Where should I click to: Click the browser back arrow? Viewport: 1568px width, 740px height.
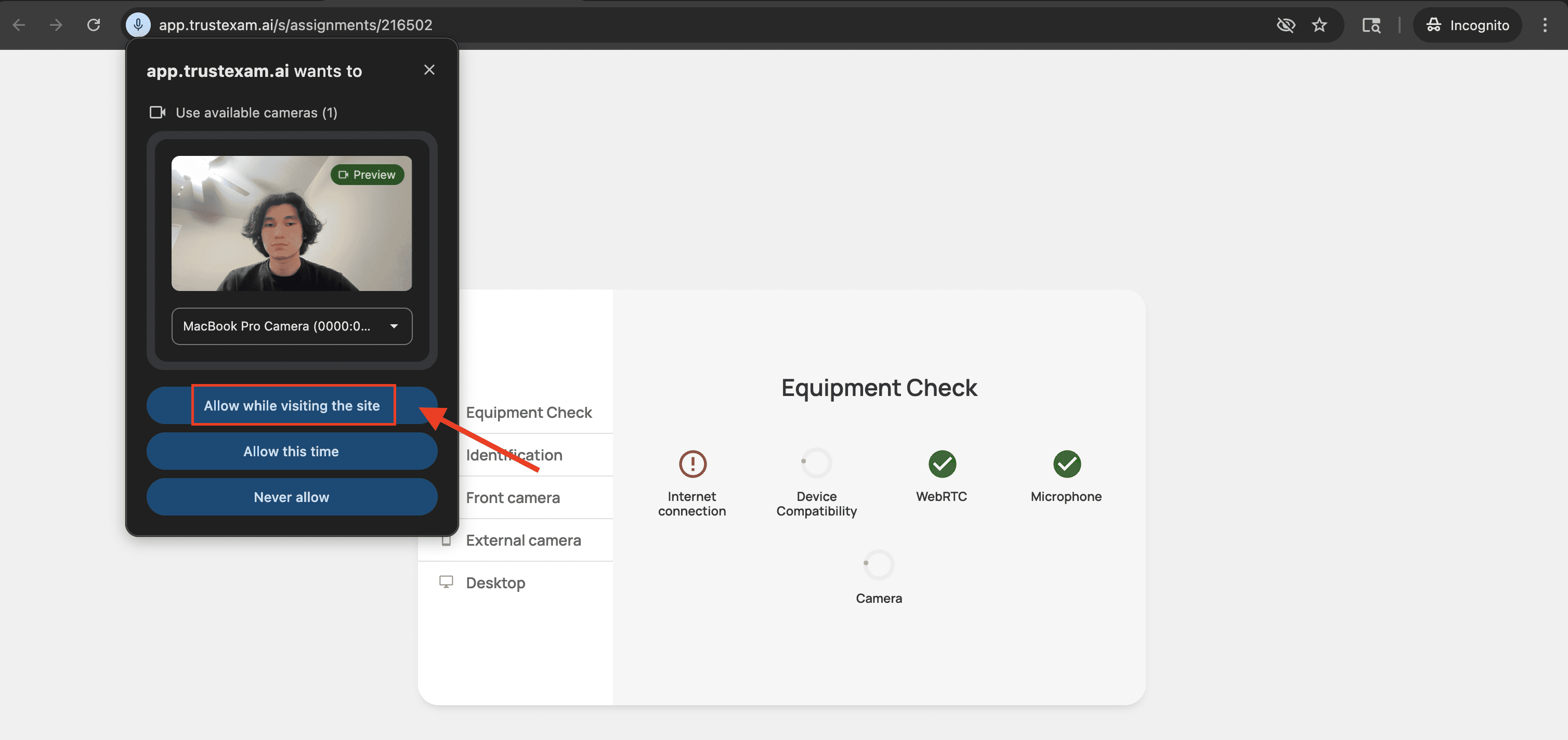[19, 25]
